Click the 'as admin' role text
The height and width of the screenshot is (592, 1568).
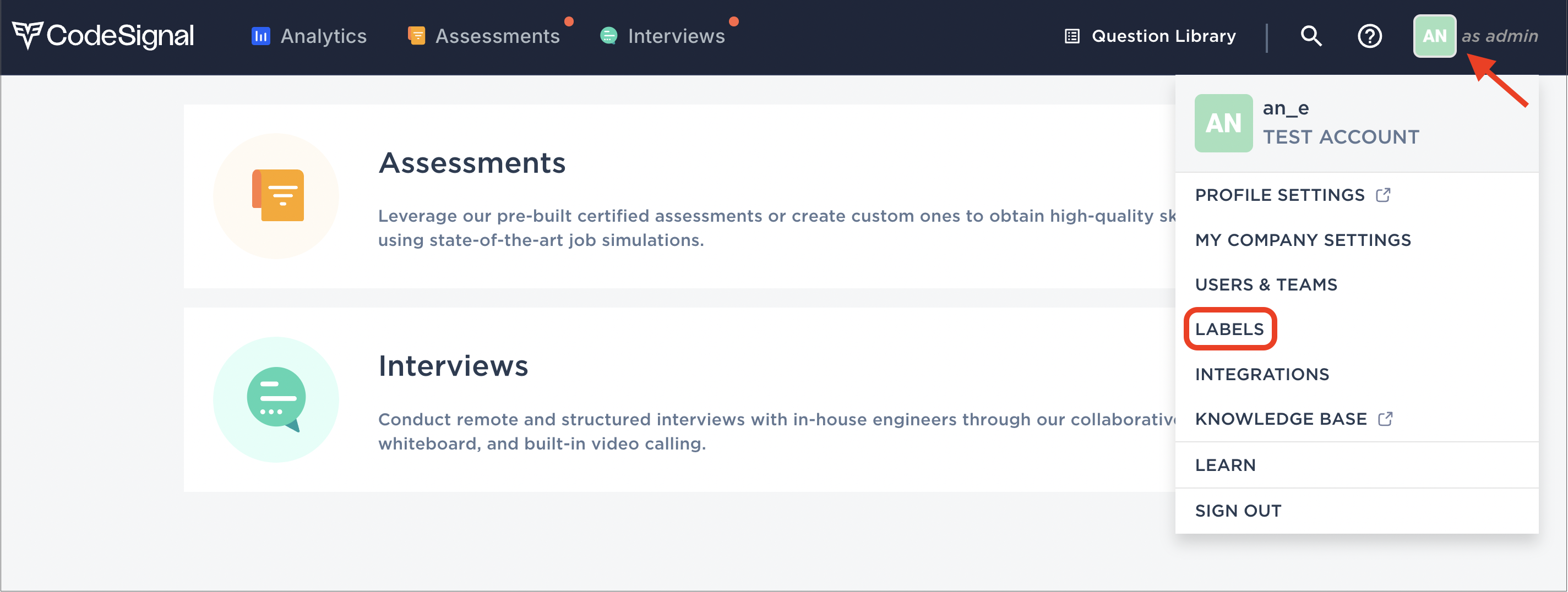1500,36
